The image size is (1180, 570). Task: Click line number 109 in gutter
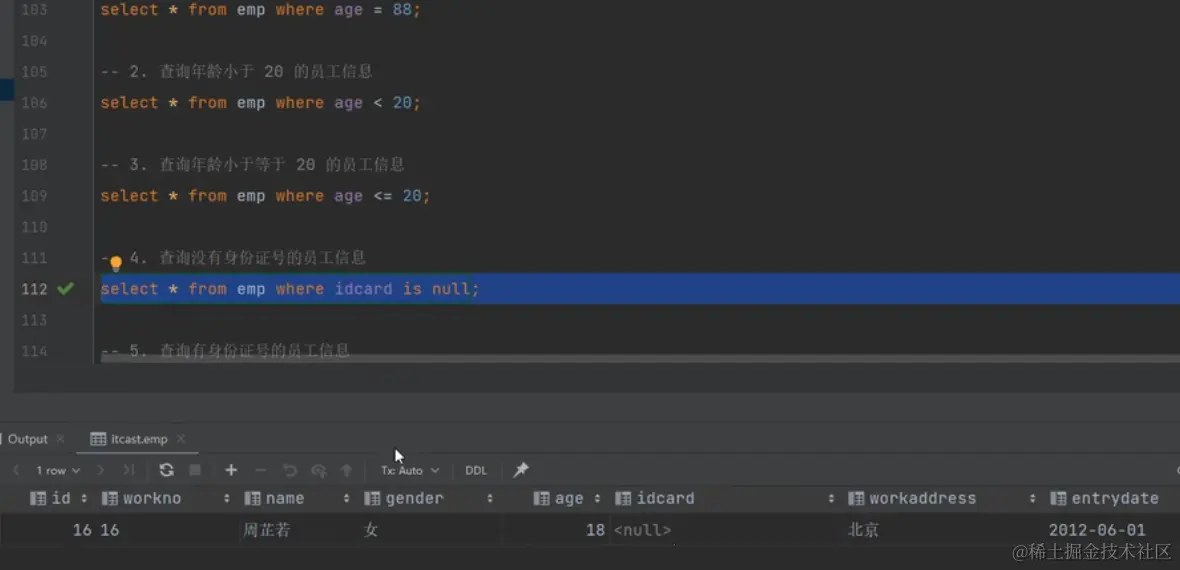click(x=35, y=196)
